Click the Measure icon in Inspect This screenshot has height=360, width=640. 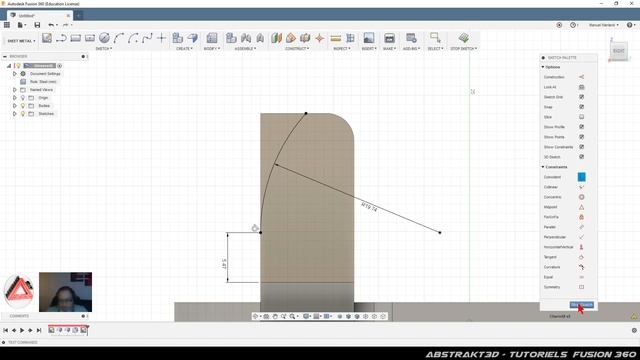pos(336,38)
